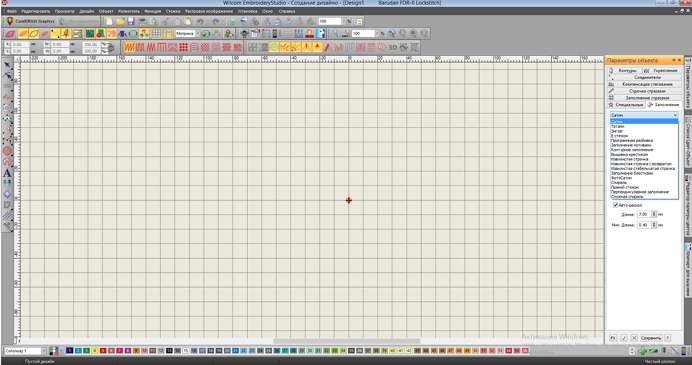Pick yellow color swatch number 4
This screenshot has width=692, height=365.
coord(94,351)
